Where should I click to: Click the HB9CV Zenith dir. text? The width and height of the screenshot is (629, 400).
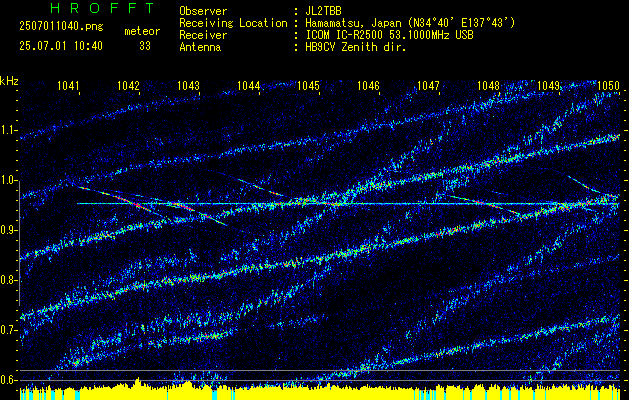pyautogui.click(x=356, y=47)
